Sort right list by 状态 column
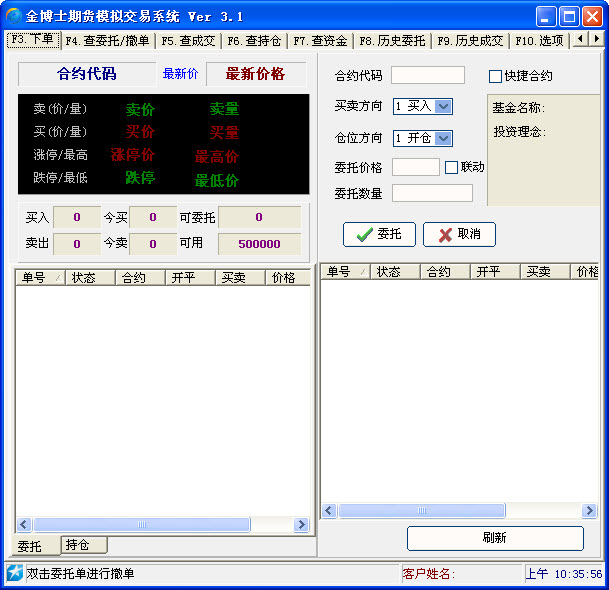Screen dimensions: 609x590 pyautogui.click(x=395, y=271)
